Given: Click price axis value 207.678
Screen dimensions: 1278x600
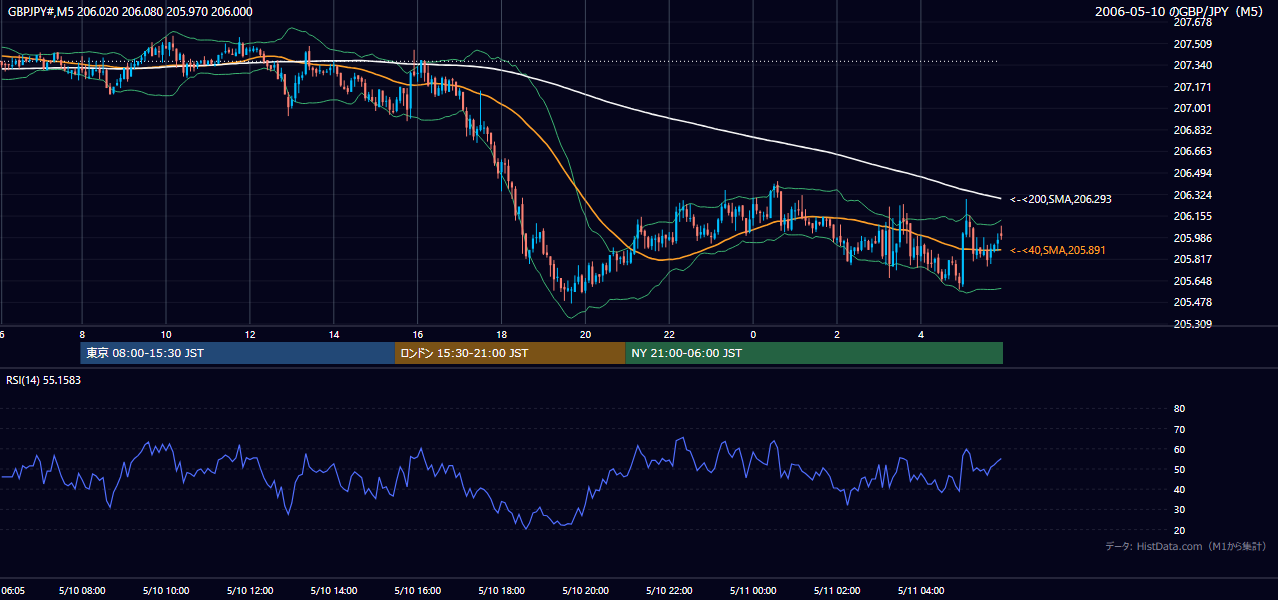Looking at the screenshot, I should (x=1193, y=22).
